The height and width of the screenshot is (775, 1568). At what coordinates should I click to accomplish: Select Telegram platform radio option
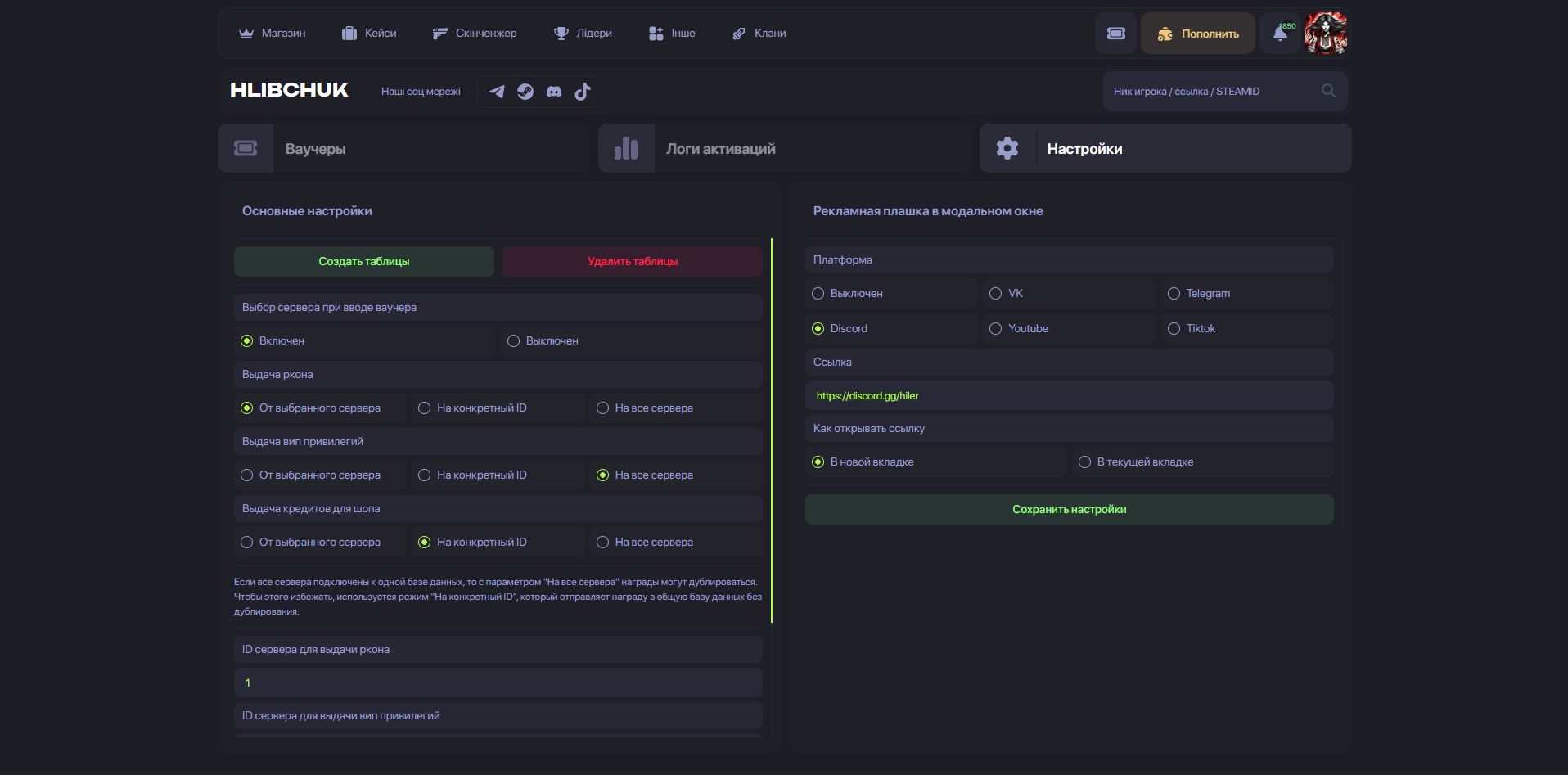pos(1247,293)
